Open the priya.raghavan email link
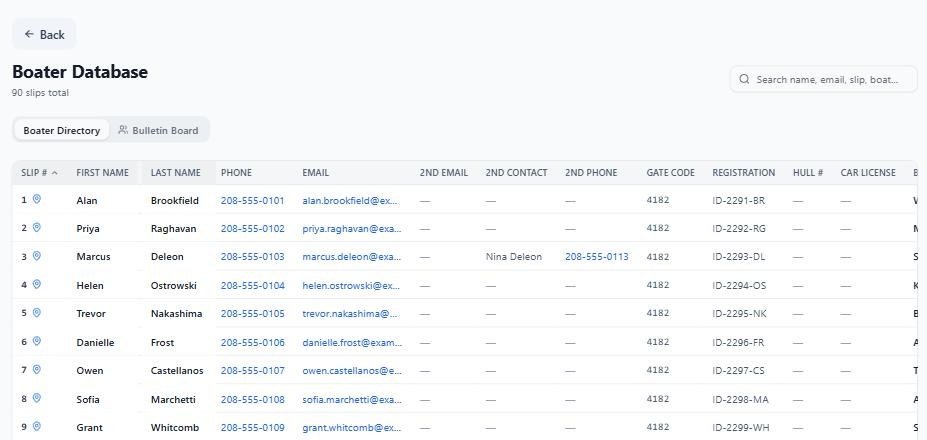 (x=352, y=229)
